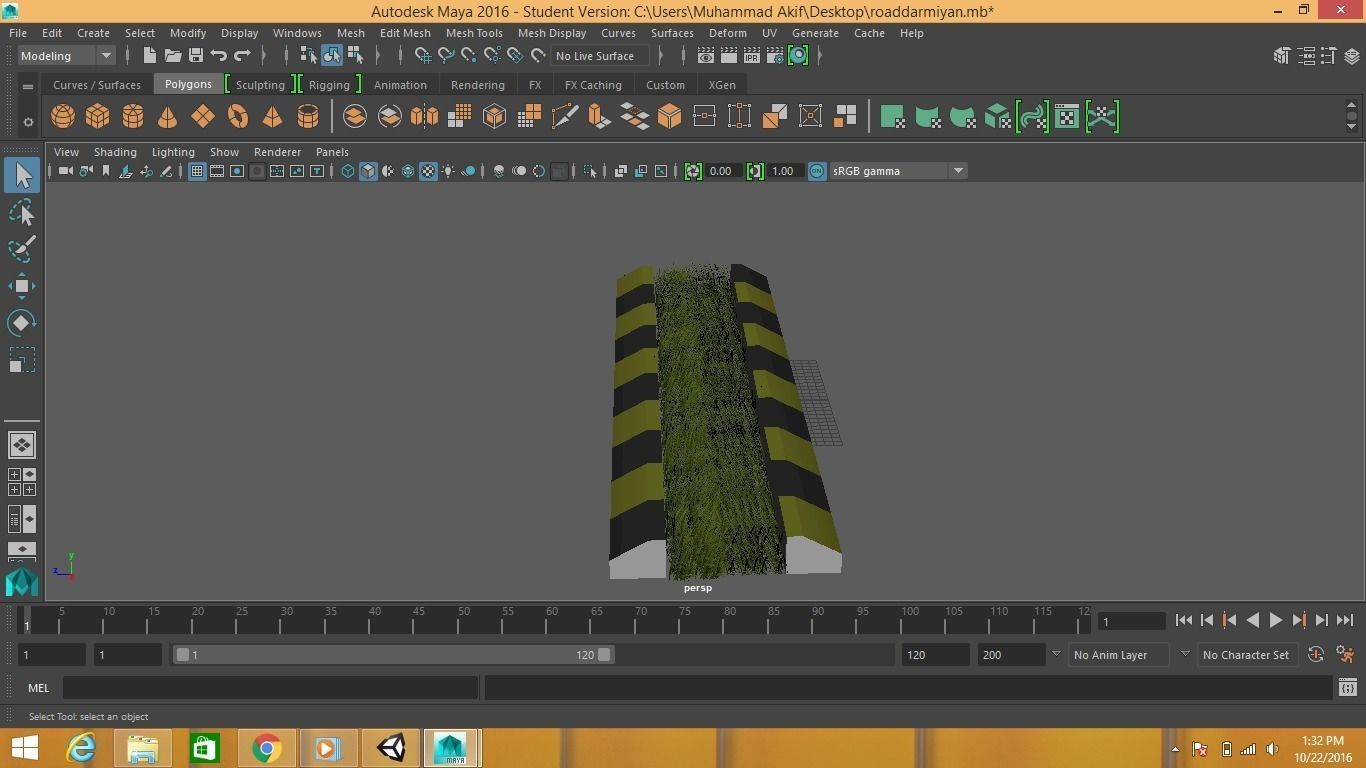
Task: Toggle the resolution gate display
Action: (237, 172)
